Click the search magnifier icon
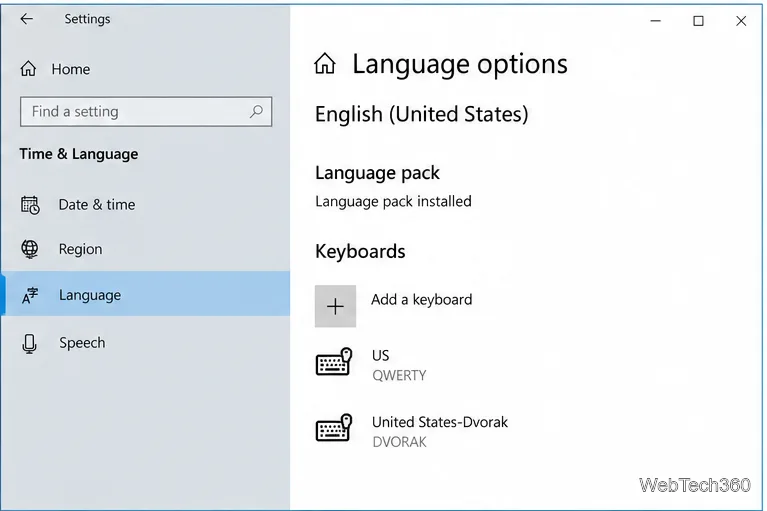The width and height of the screenshot is (767, 511). [256, 111]
